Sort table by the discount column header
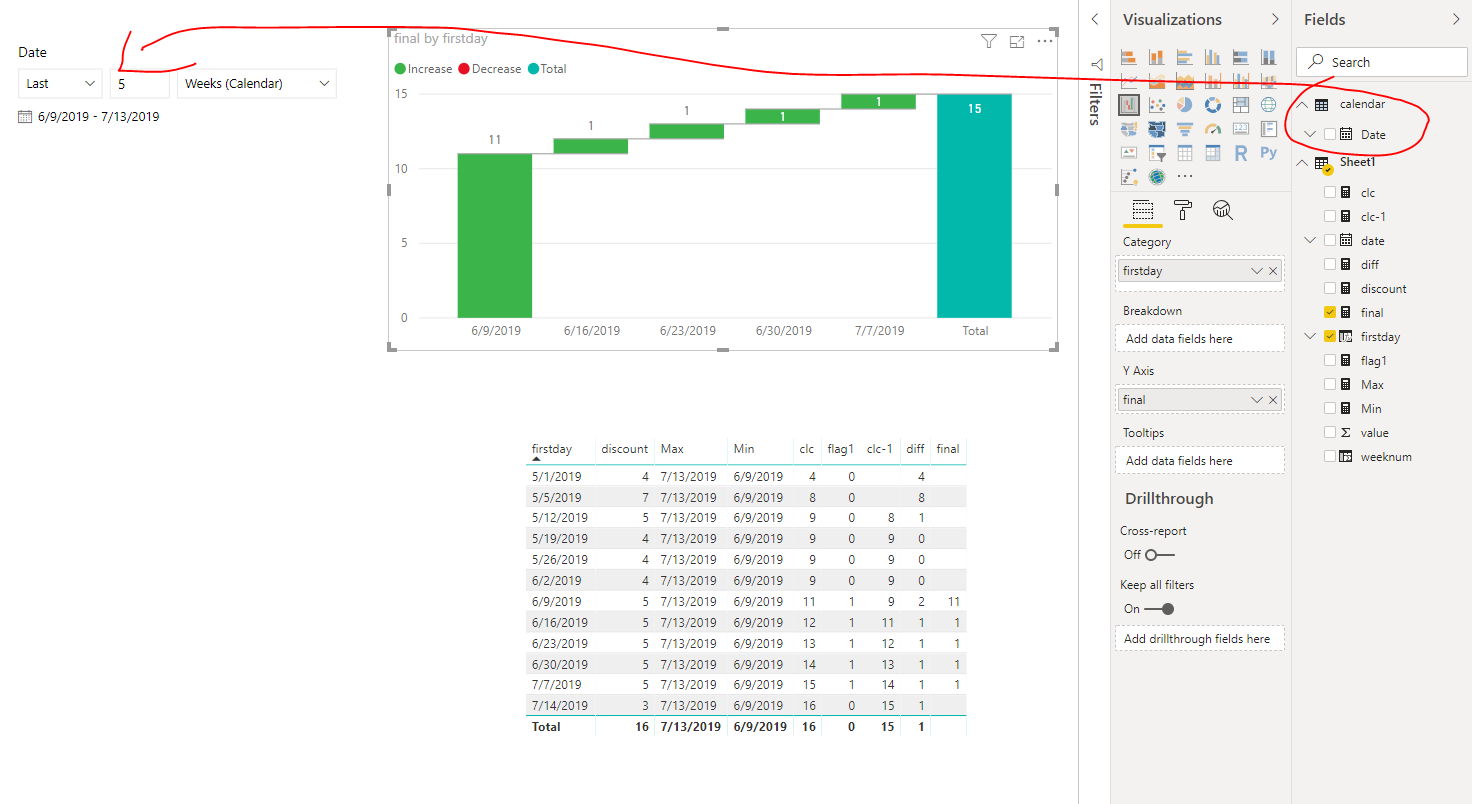This screenshot has width=1472, height=804. click(x=625, y=449)
